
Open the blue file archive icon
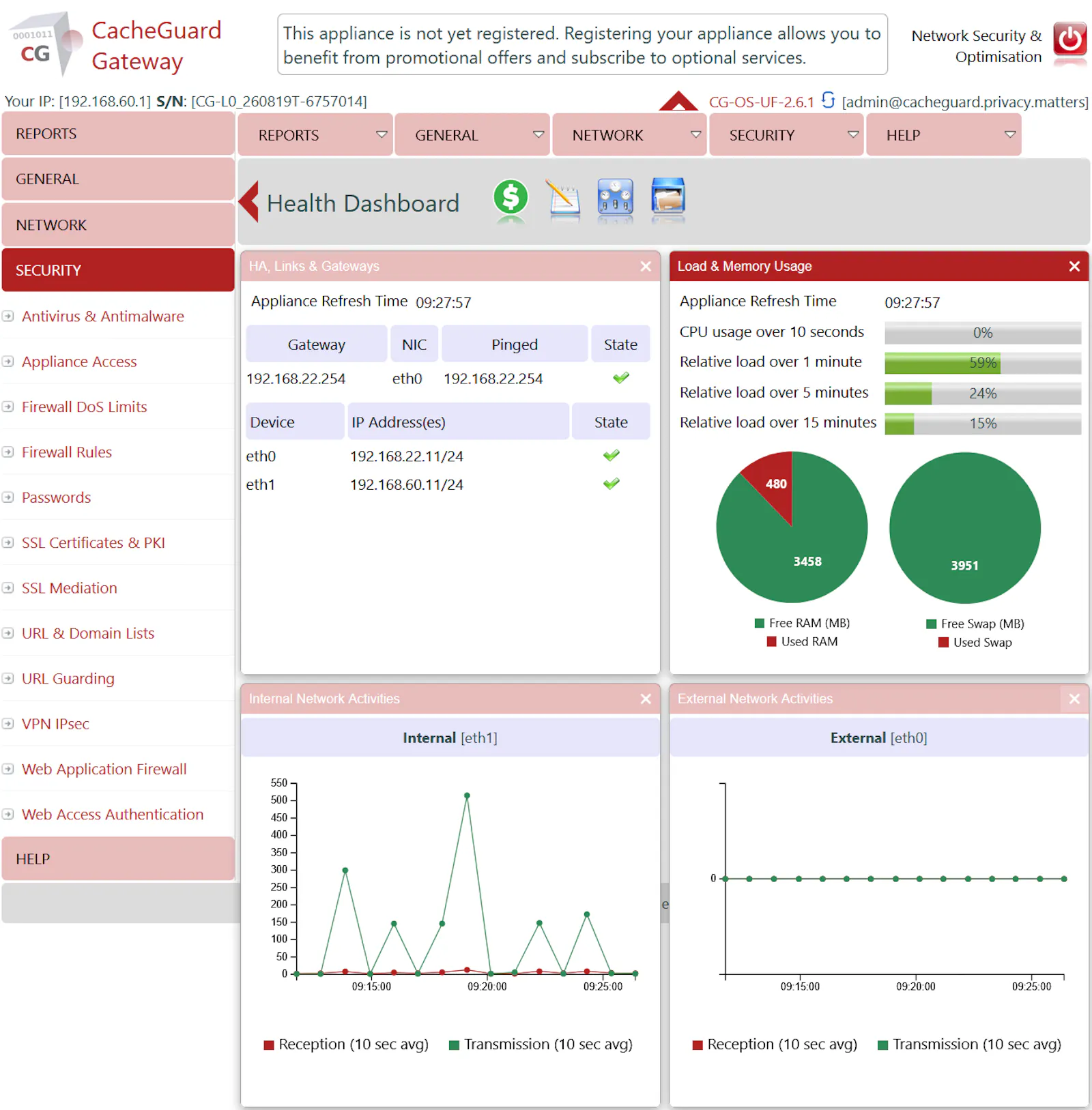(667, 196)
